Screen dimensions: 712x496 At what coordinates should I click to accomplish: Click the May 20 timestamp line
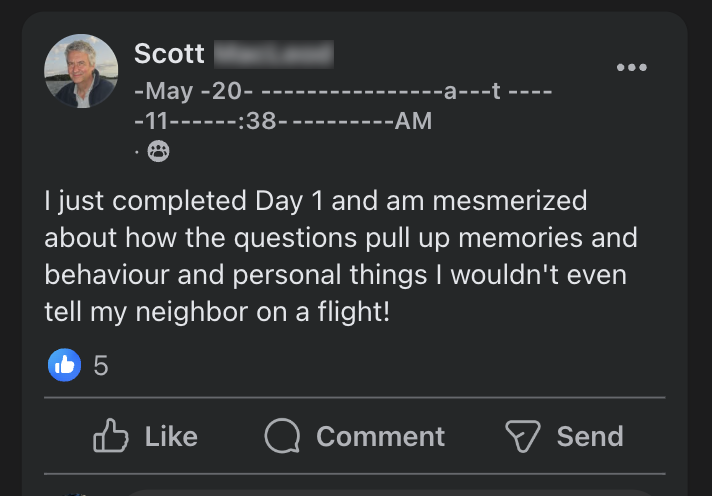click(343, 91)
